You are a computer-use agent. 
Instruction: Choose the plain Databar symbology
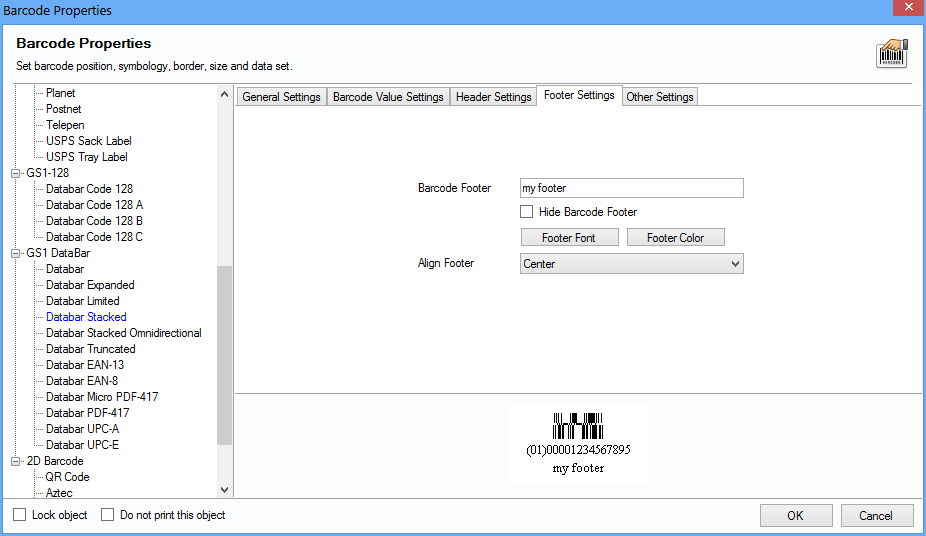coord(65,269)
